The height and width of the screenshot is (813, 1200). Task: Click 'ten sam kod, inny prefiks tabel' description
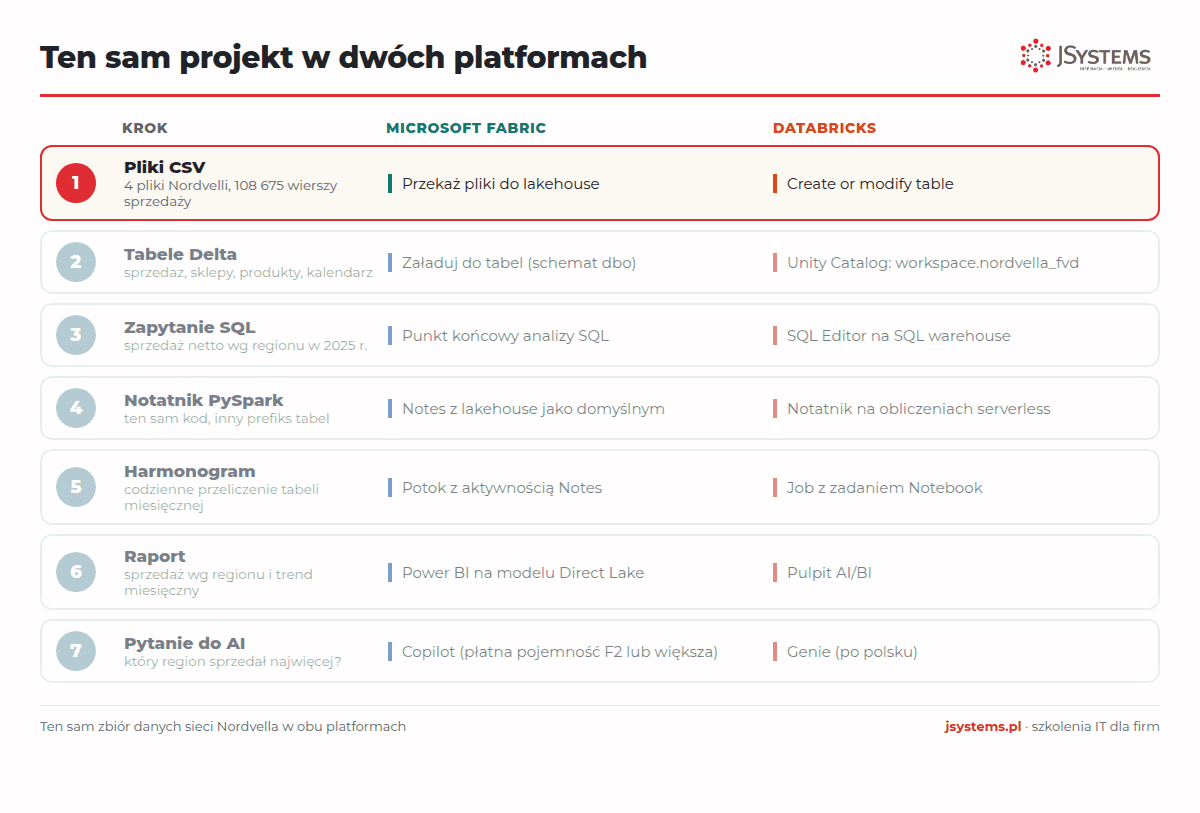tap(226, 419)
